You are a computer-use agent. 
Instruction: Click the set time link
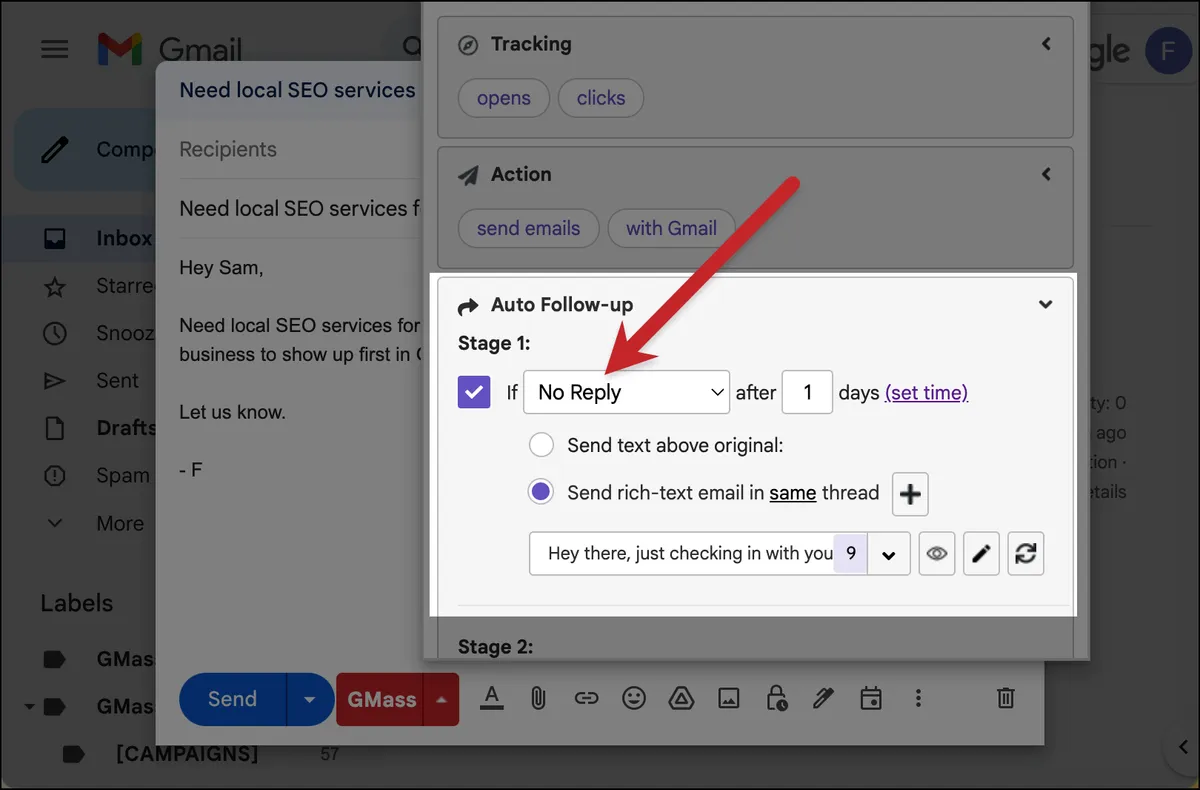click(926, 393)
